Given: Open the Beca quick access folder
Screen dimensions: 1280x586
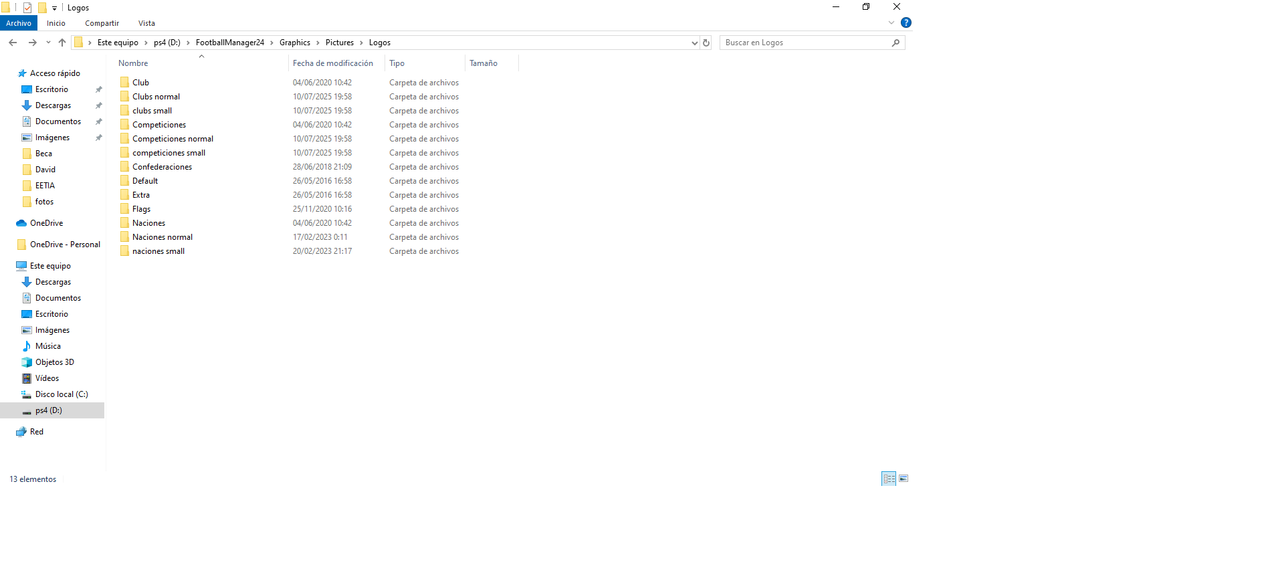Looking at the screenshot, I should (44, 153).
